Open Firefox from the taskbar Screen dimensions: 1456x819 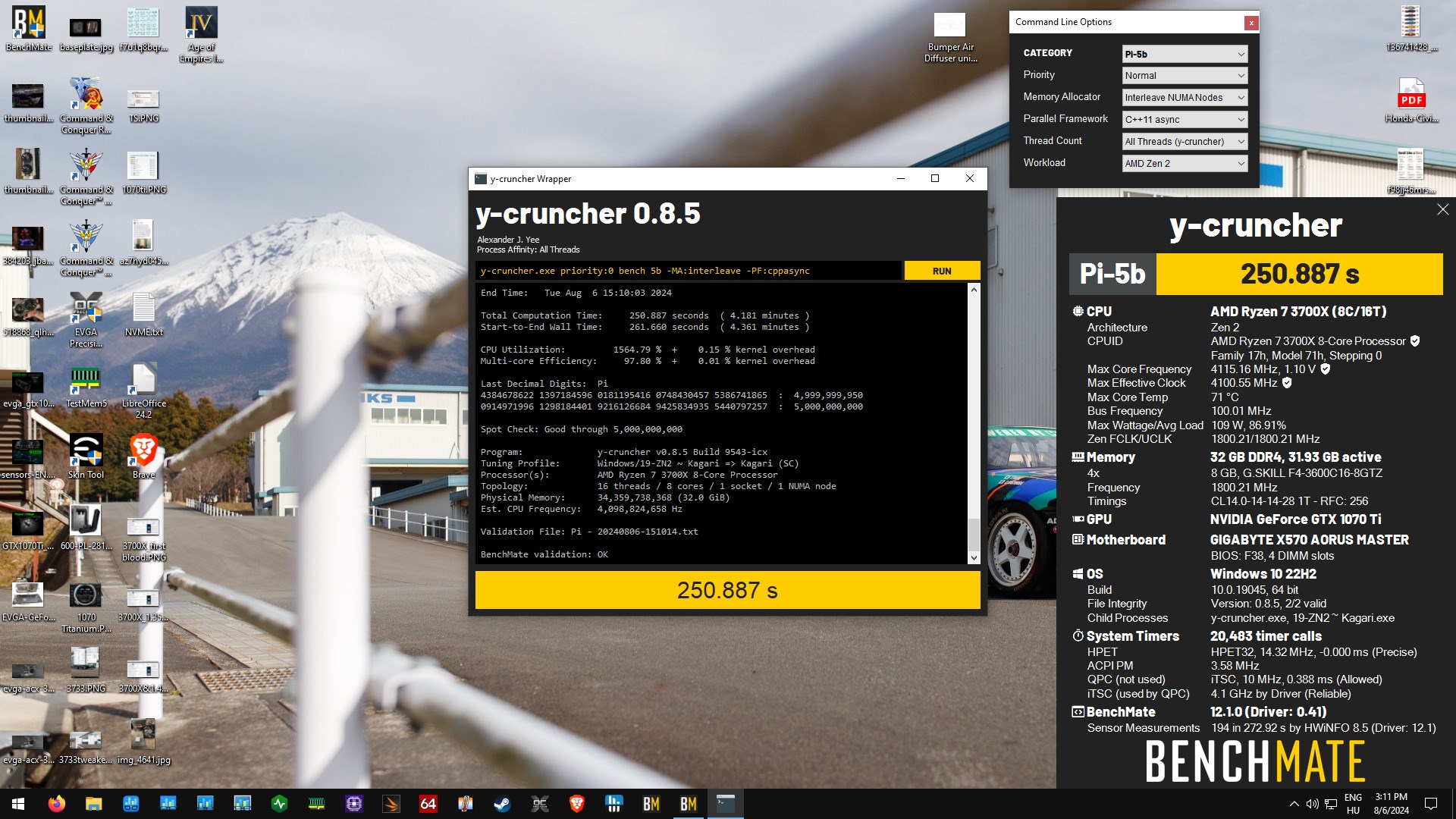[56, 804]
